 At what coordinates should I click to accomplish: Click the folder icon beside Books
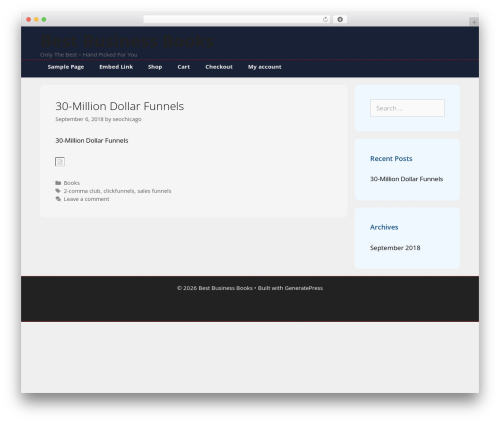pos(58,183)
